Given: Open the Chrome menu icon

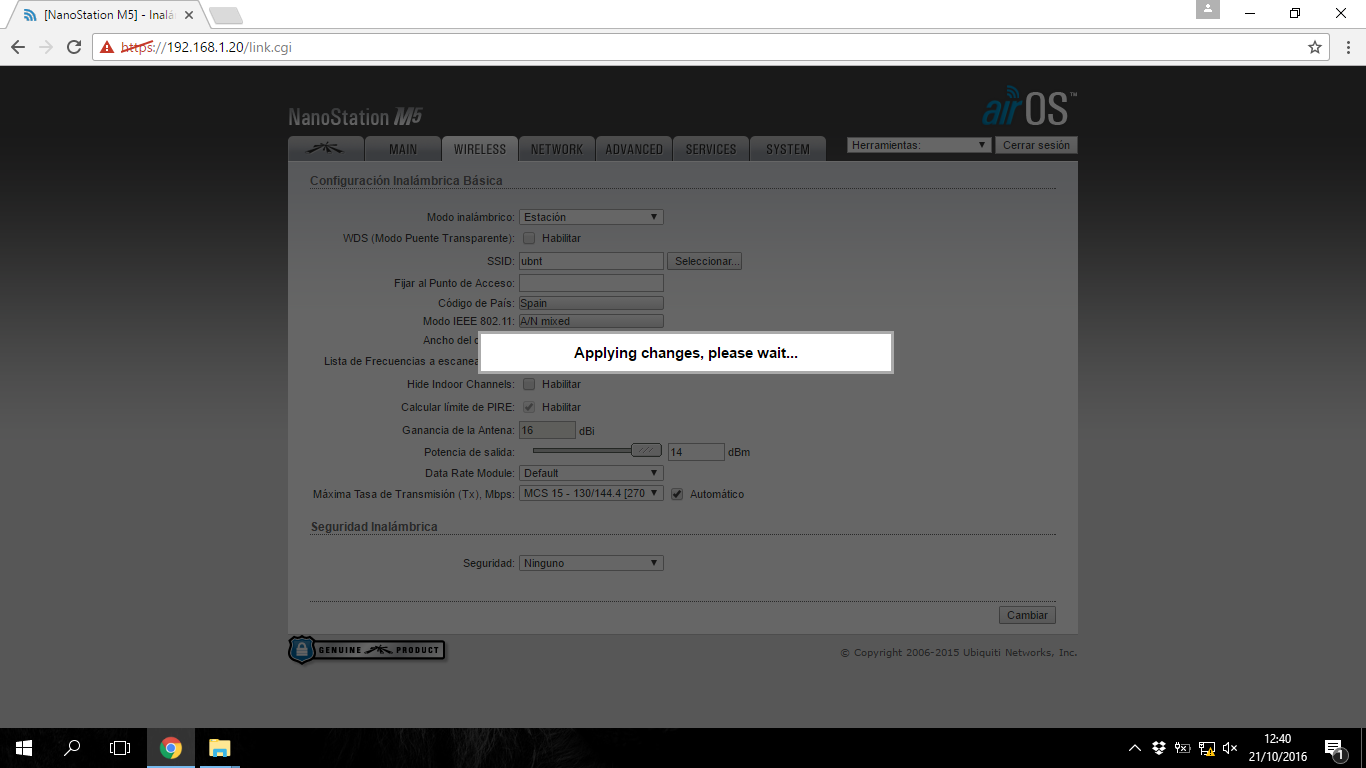Looking at the screenshot, I should [x=1346, y=47].
